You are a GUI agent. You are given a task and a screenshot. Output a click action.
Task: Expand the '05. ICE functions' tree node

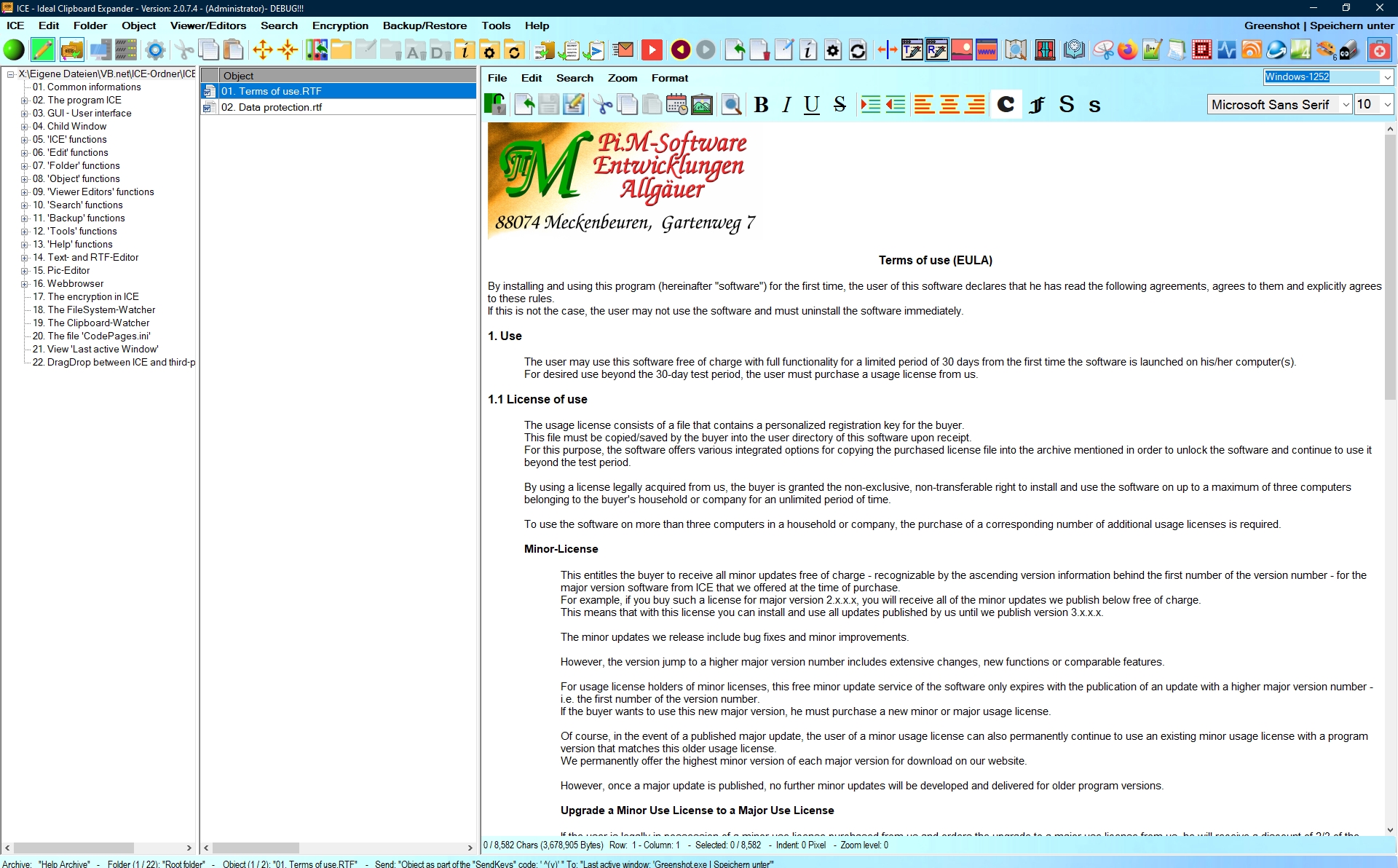[x=24, y=140]
